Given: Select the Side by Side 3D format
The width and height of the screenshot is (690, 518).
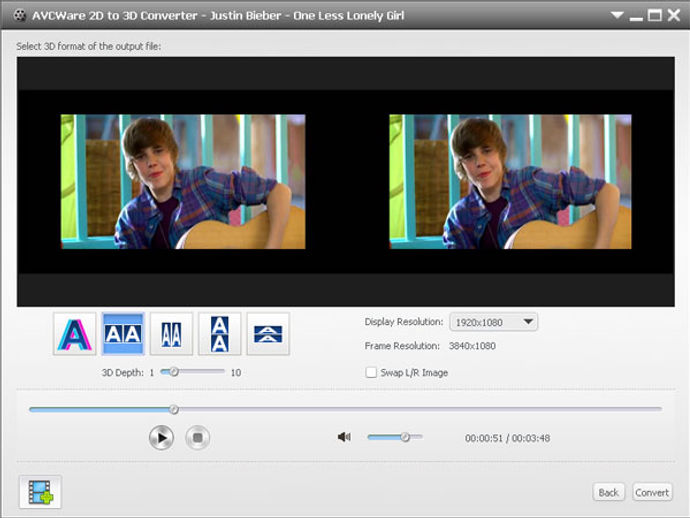Looking at the screenshot, I should point(123,334).
